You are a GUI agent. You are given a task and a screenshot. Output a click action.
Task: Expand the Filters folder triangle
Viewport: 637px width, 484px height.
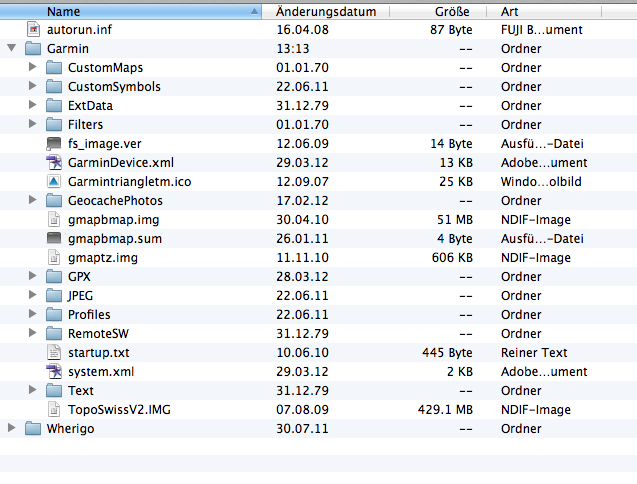(x=32, y=124)
